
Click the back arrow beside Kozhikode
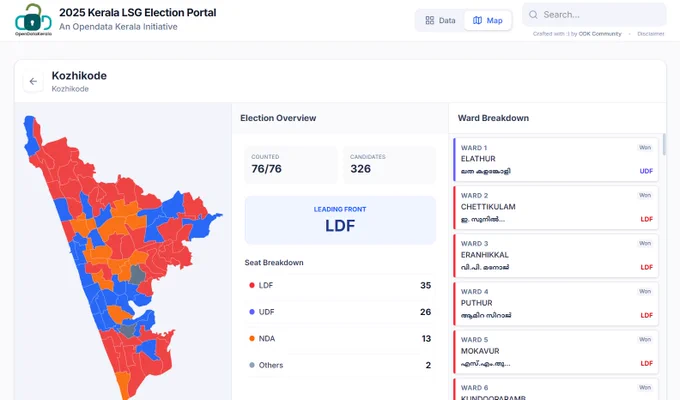[33, 82]
